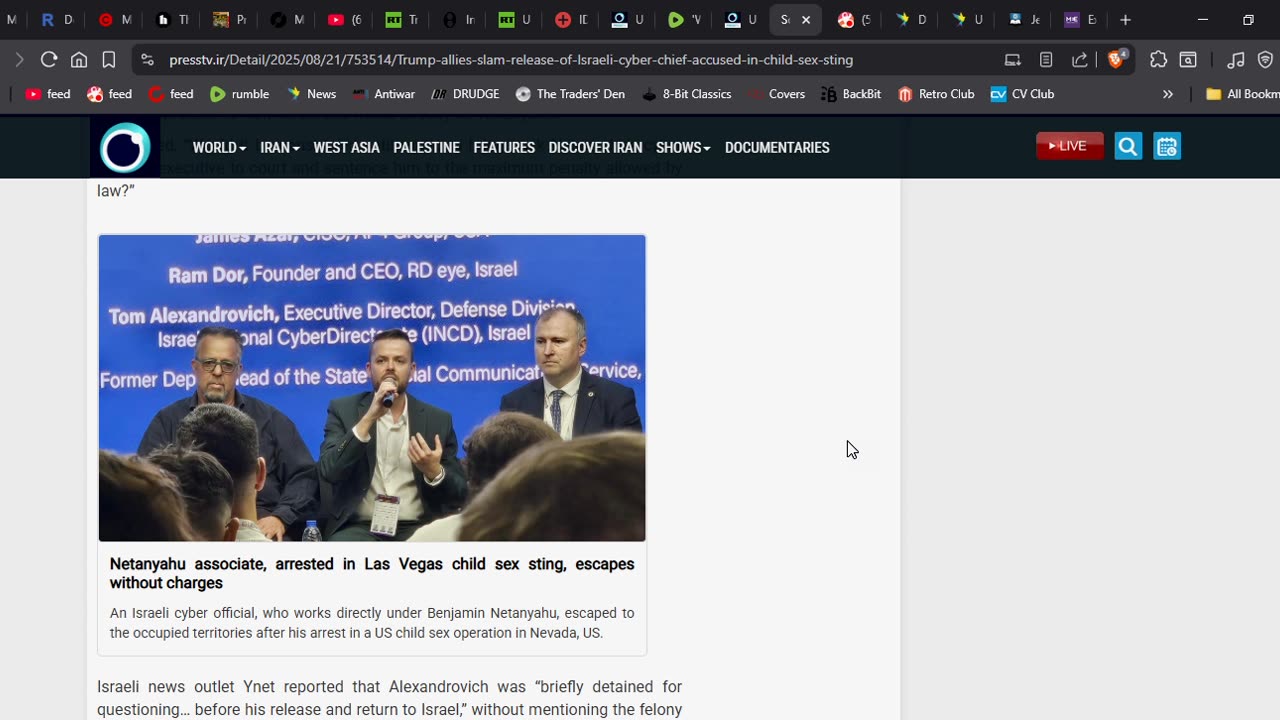This screenshot has height=720, width=1280.
Task: Switch to the YouTube tab
Action: tap(344, 20)
